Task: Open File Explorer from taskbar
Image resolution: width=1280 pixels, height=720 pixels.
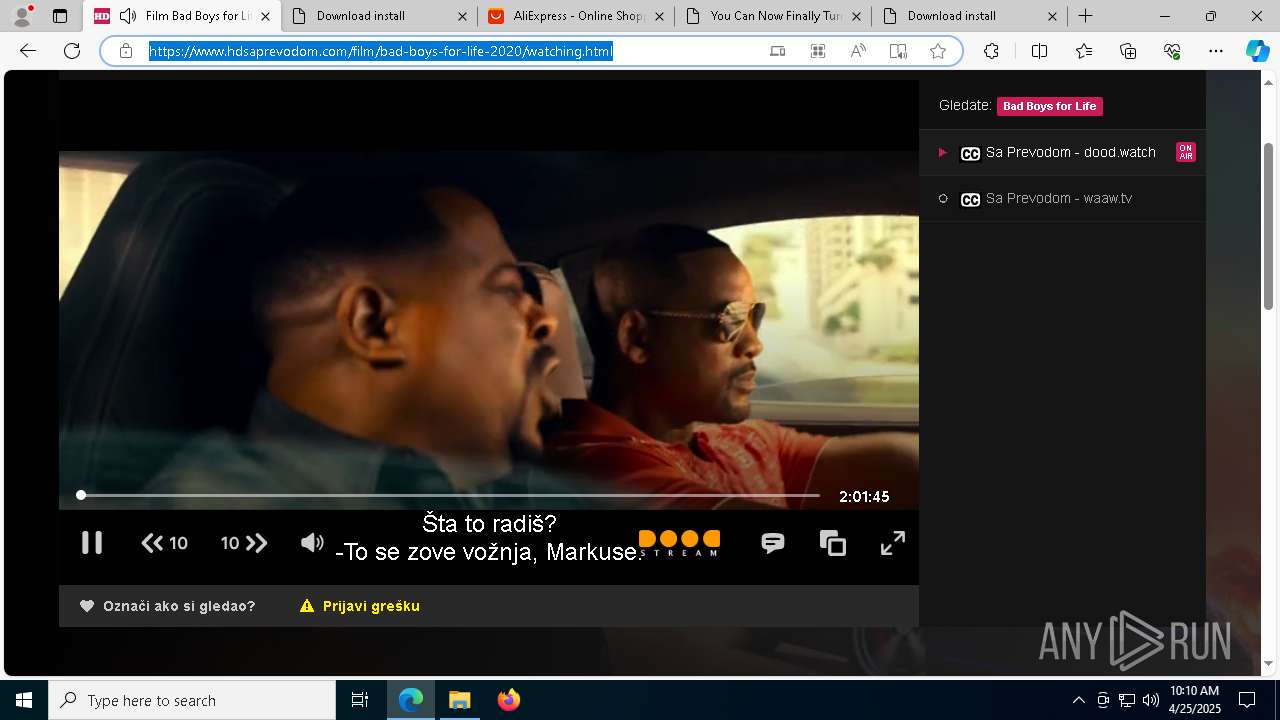Action: (x=459, y=700)
